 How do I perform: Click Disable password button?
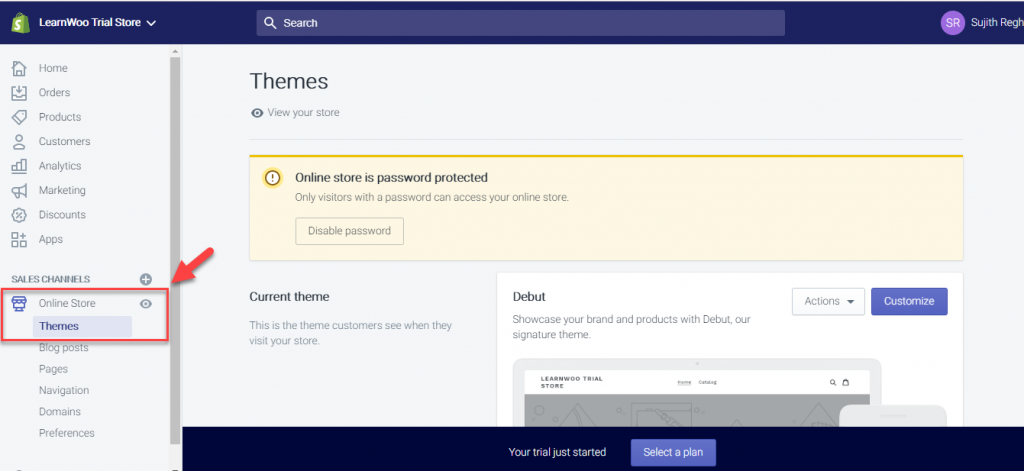point(349,231)
